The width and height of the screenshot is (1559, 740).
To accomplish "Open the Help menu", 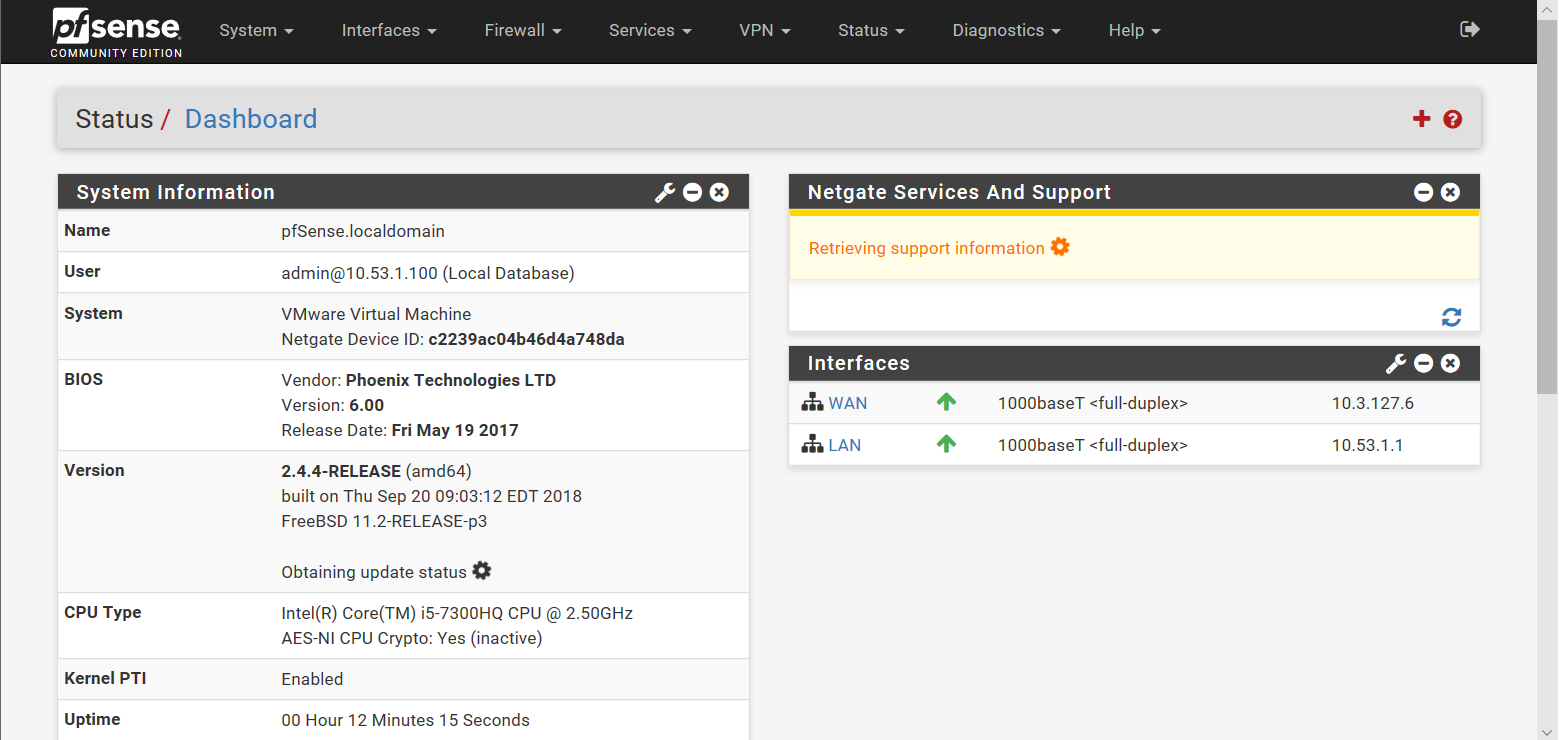I will pyautogui.click(x=1133, y=30).
